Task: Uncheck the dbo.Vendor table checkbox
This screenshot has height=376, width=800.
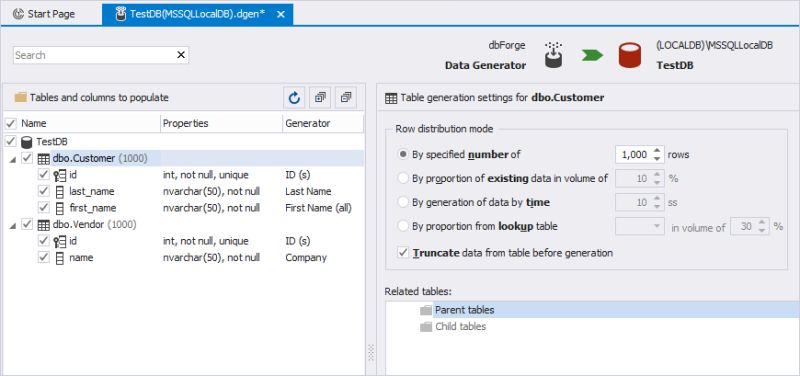Action: pos(27,225)
